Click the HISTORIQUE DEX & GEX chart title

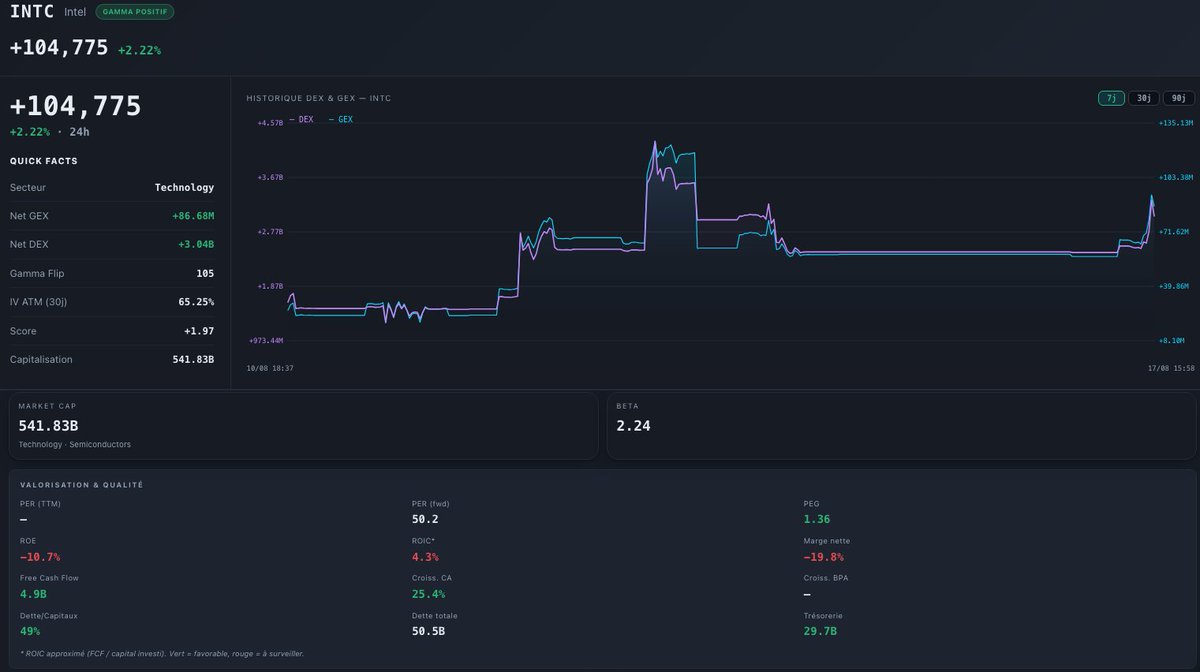tap(319, 98)
